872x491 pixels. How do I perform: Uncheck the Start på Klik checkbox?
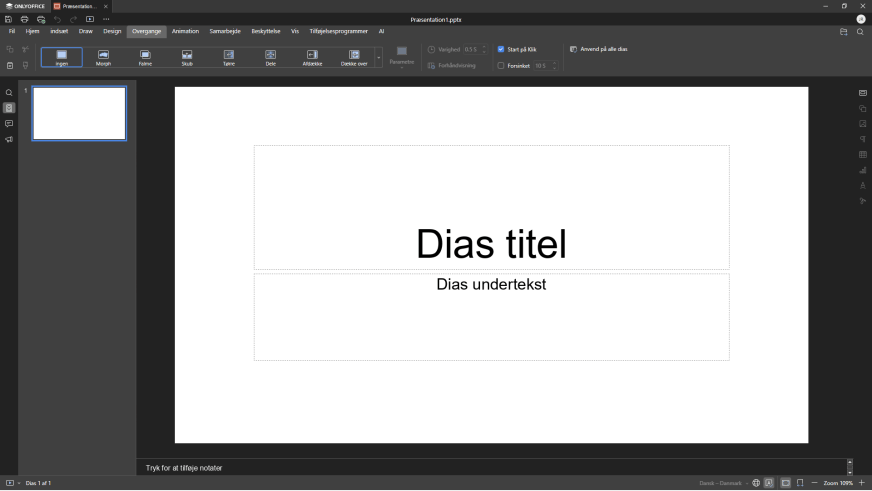pos(501,49)
